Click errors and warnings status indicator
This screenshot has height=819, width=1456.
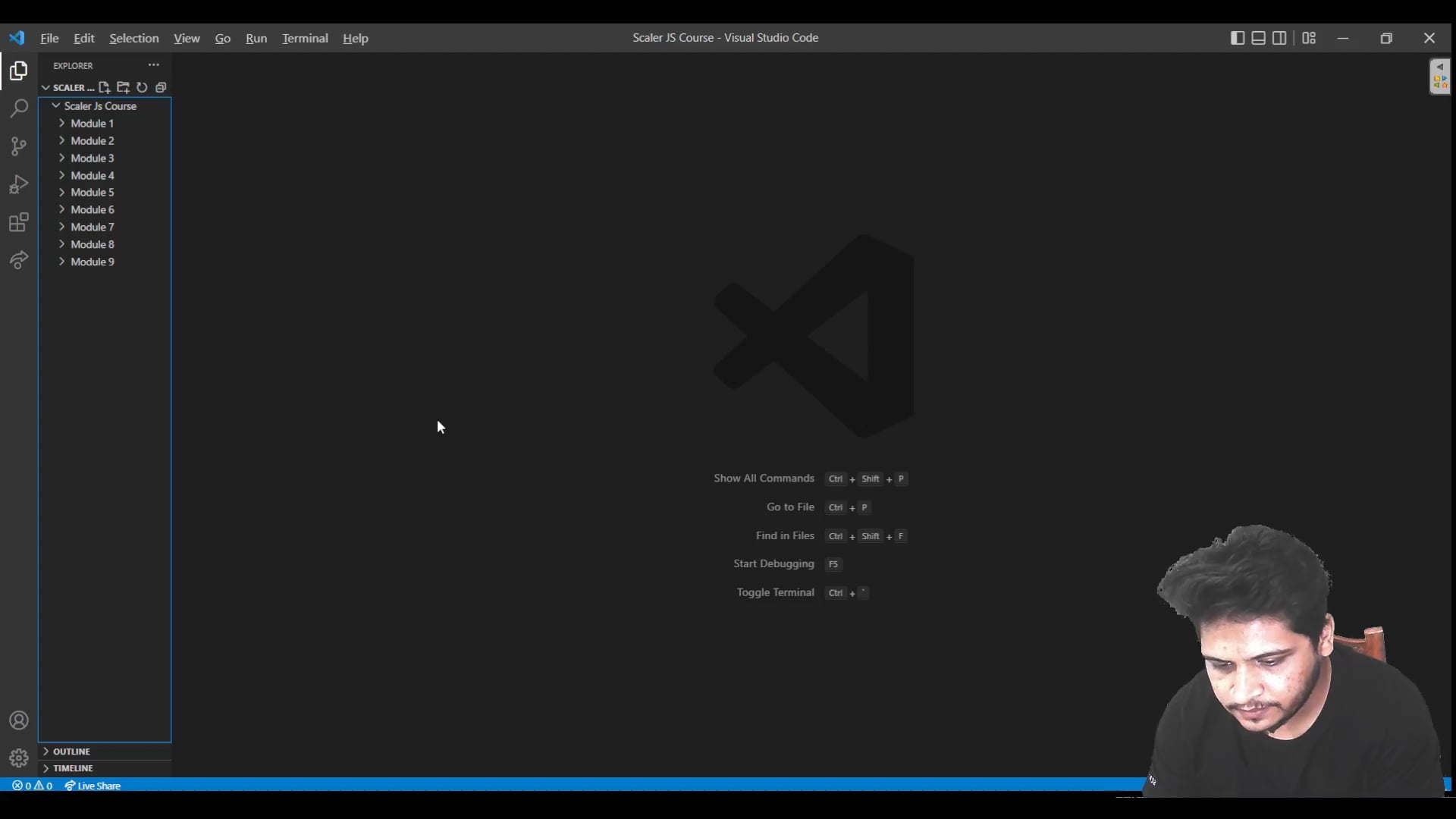(x=33, y=786)
